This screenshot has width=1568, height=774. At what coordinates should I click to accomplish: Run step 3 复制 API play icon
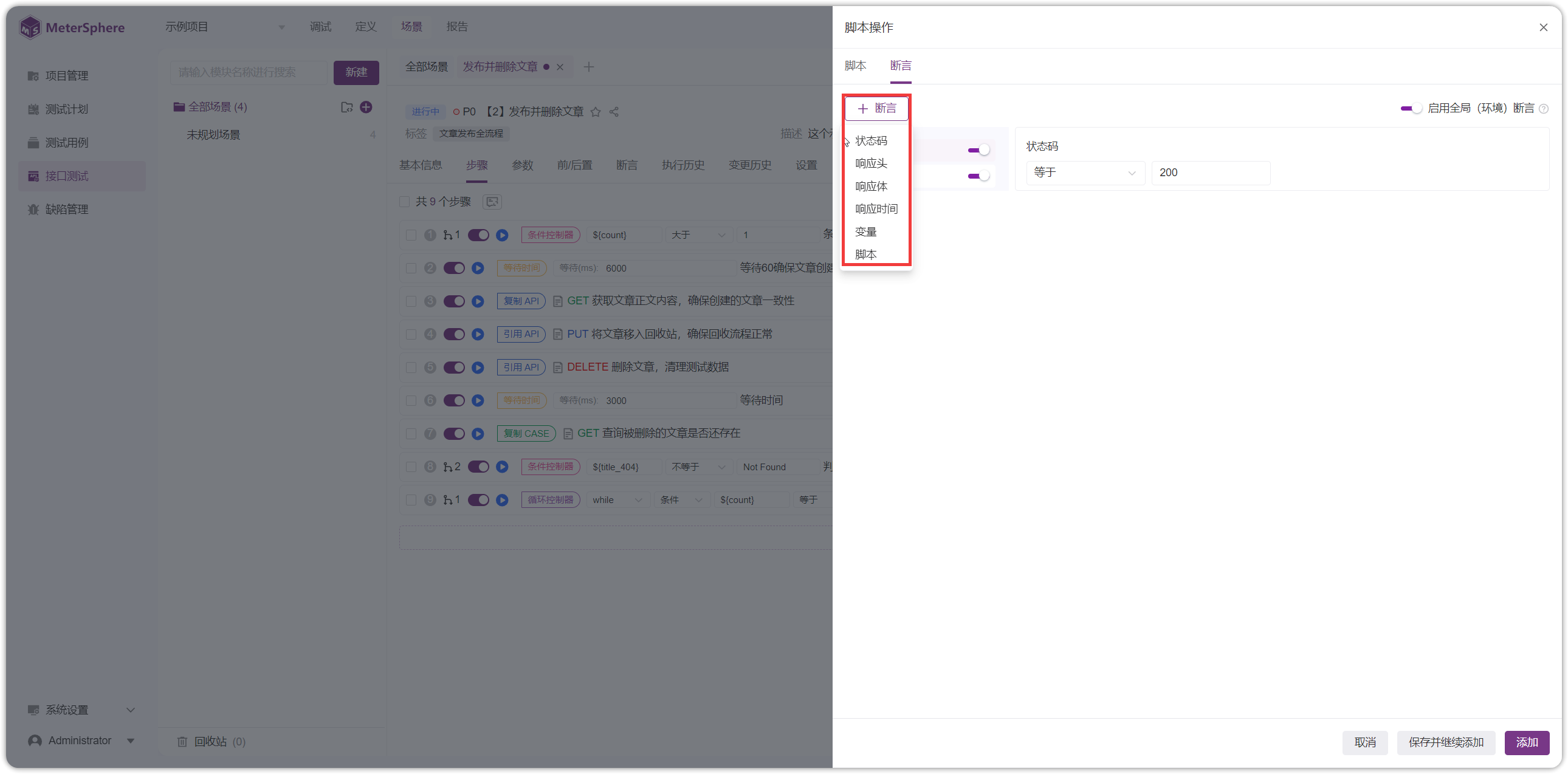tap(478, 301)
